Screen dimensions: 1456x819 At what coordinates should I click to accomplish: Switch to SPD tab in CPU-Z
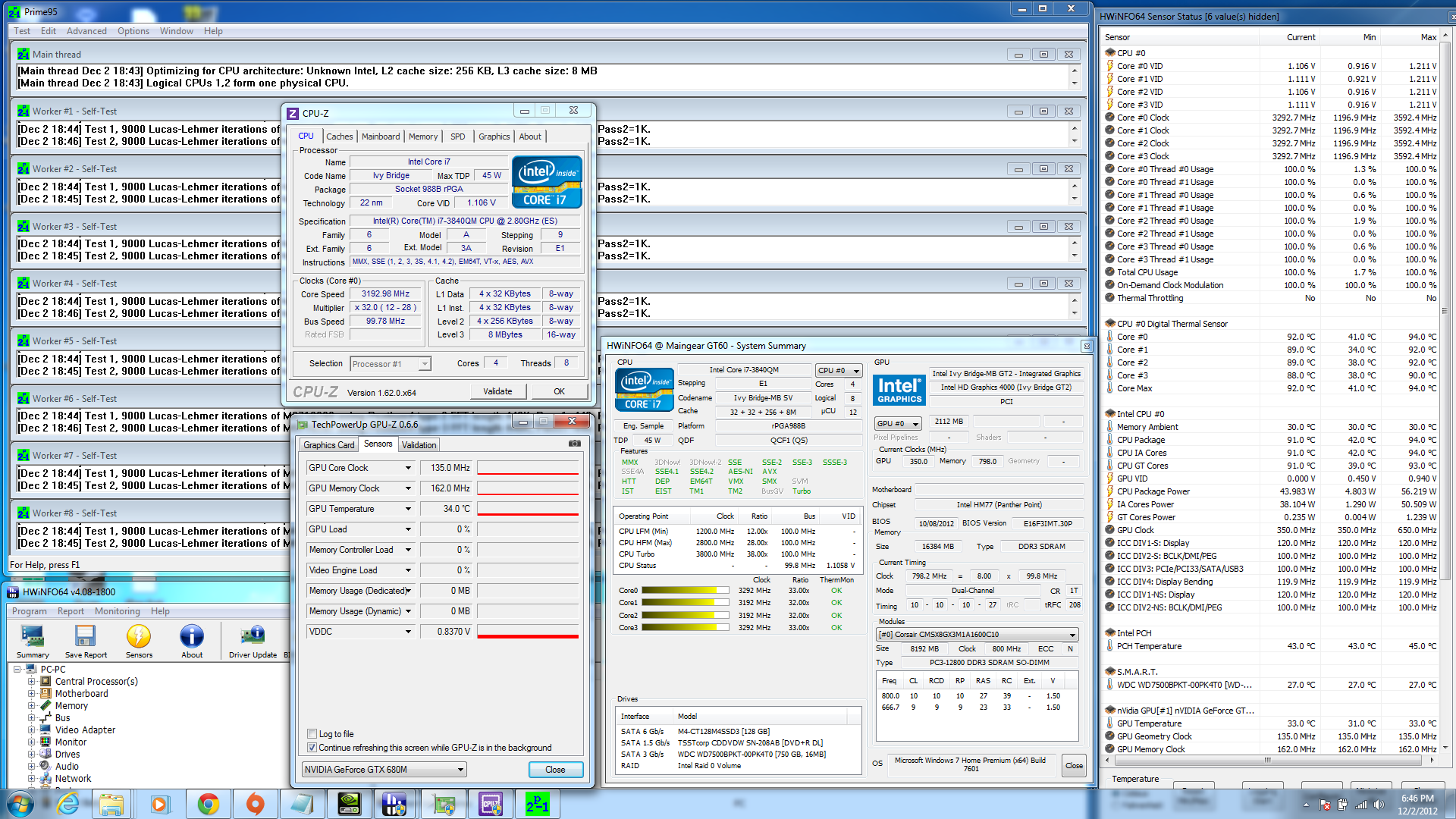point(457,136)
